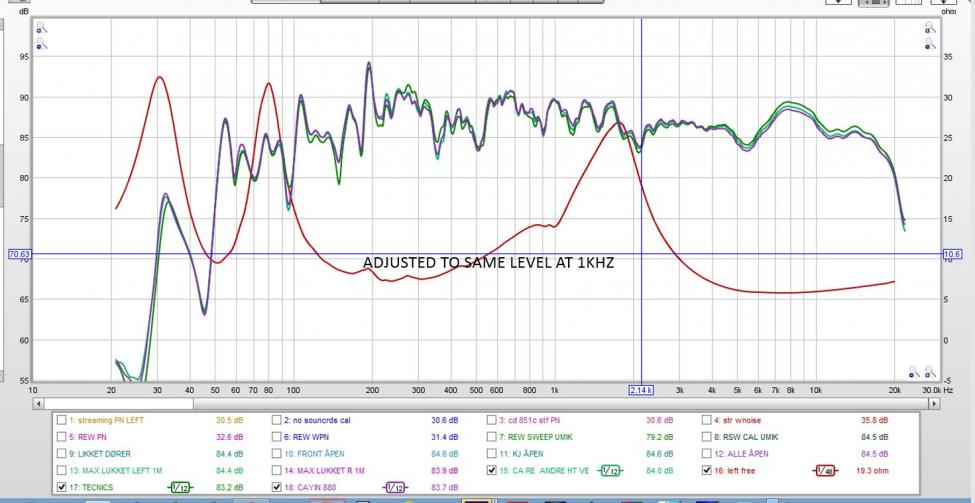The height and width of the screenshot is (503, 975).
Task: Enable trace 1: streaming PN LEFT
Action: (61, 420)
